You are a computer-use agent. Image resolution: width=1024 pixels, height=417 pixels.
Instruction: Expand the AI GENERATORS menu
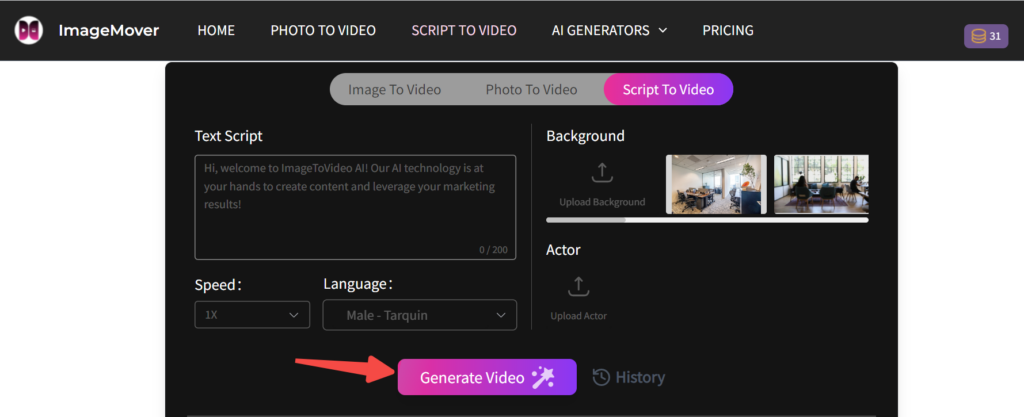(609, 31)
